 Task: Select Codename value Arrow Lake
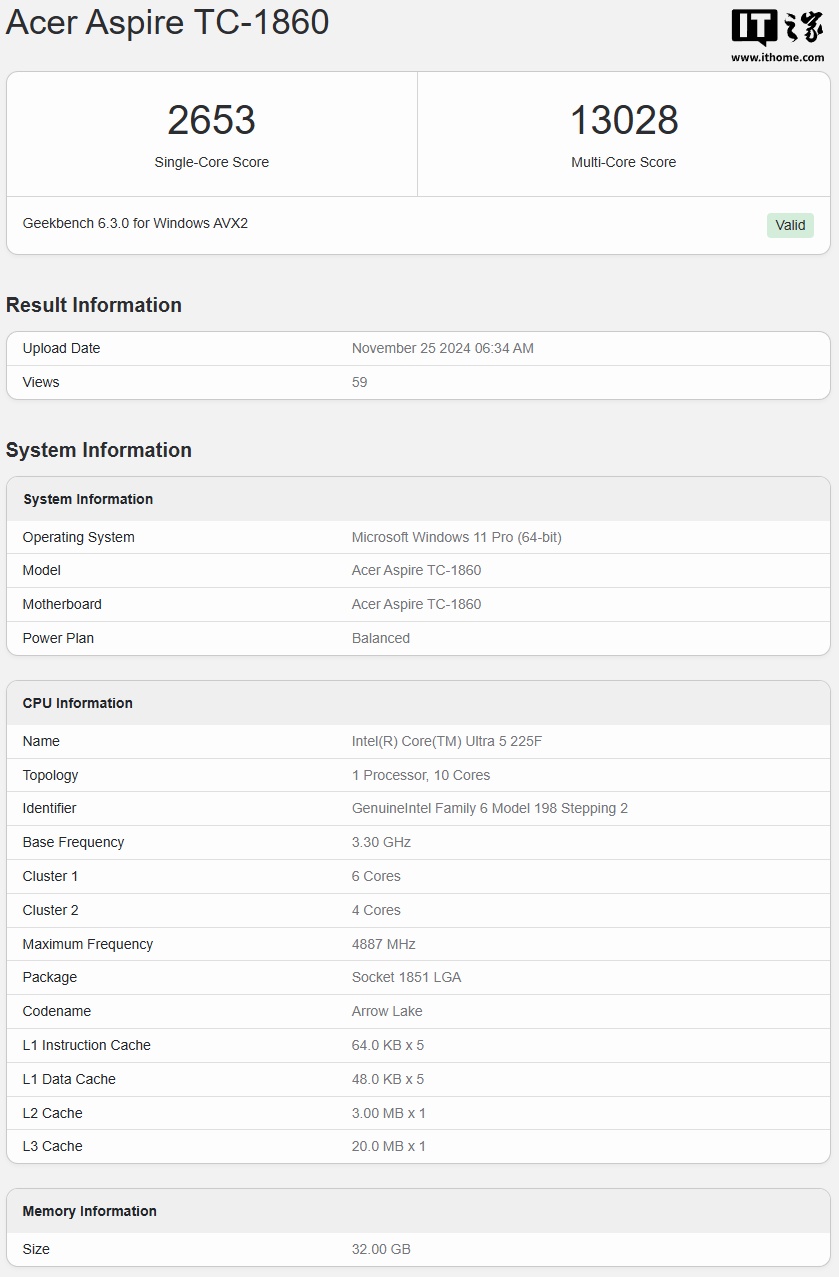point(387,1011)
